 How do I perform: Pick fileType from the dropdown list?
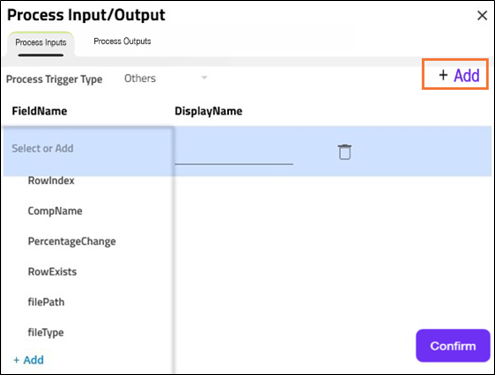pos(46,333)
